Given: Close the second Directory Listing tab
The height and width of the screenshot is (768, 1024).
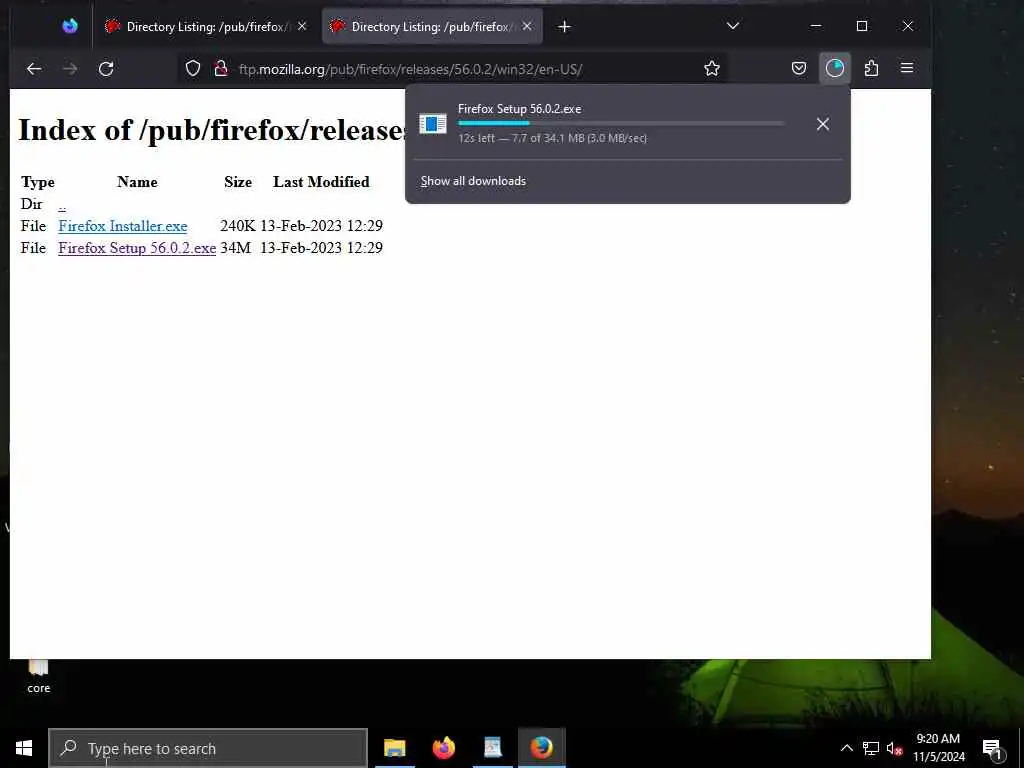Looking at the screenshot, I should tap(527, 26).
